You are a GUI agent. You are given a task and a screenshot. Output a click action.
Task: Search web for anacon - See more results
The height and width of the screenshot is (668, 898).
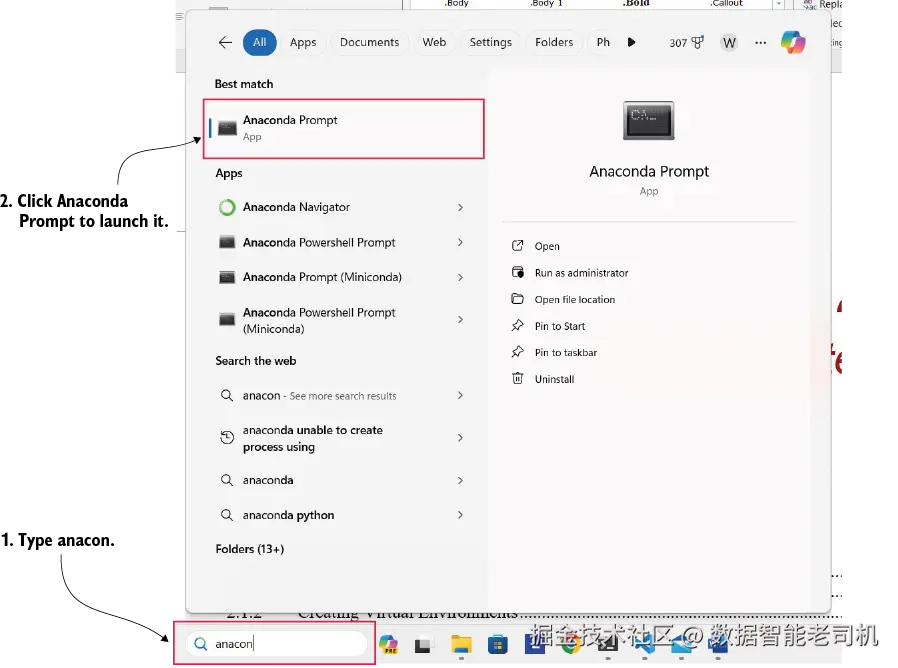pyautogui.click(x=342, y=395)
